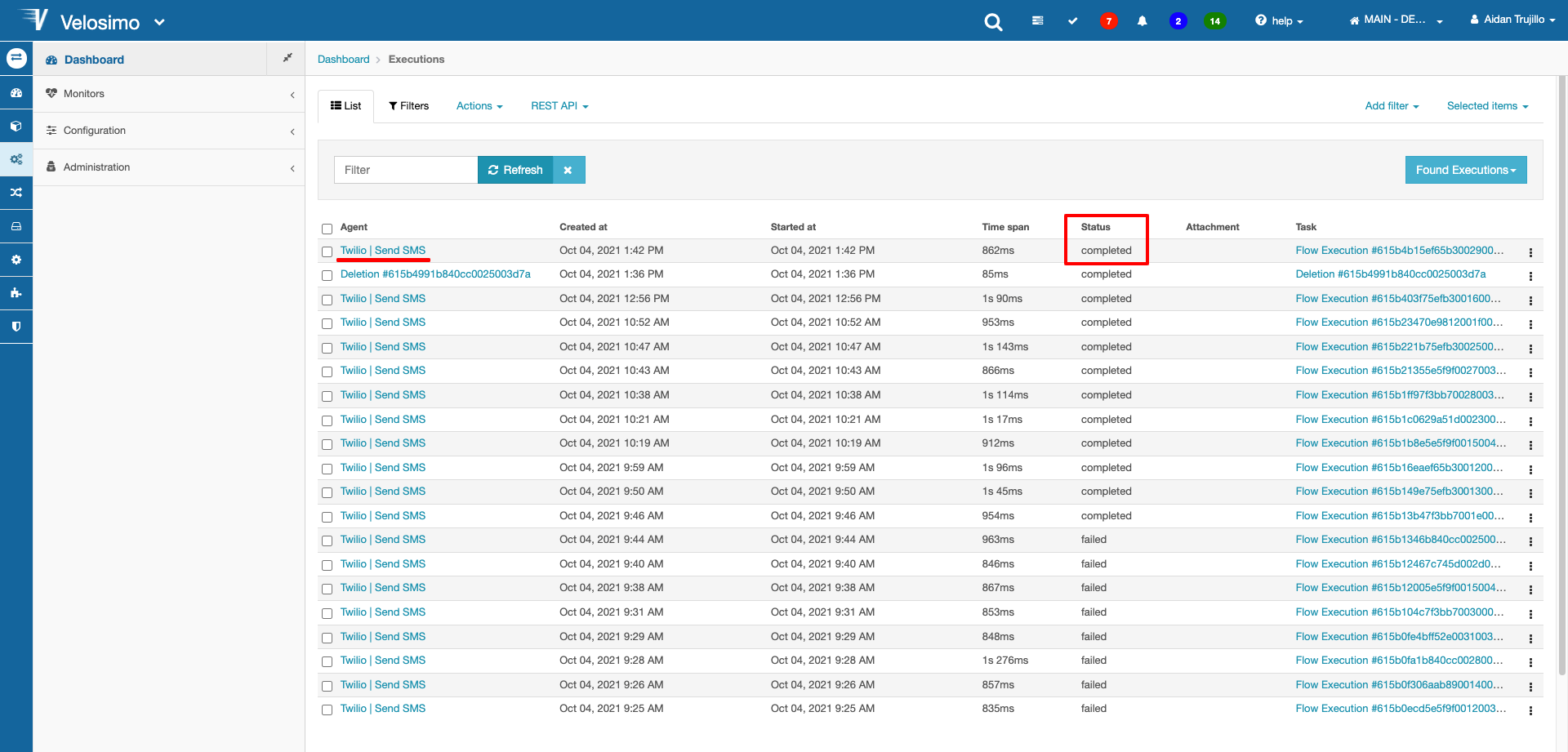Viewport: 1568px width, 752px height.
Task: Open the red badge showing 7
Action: click(x=1108, y=21)
